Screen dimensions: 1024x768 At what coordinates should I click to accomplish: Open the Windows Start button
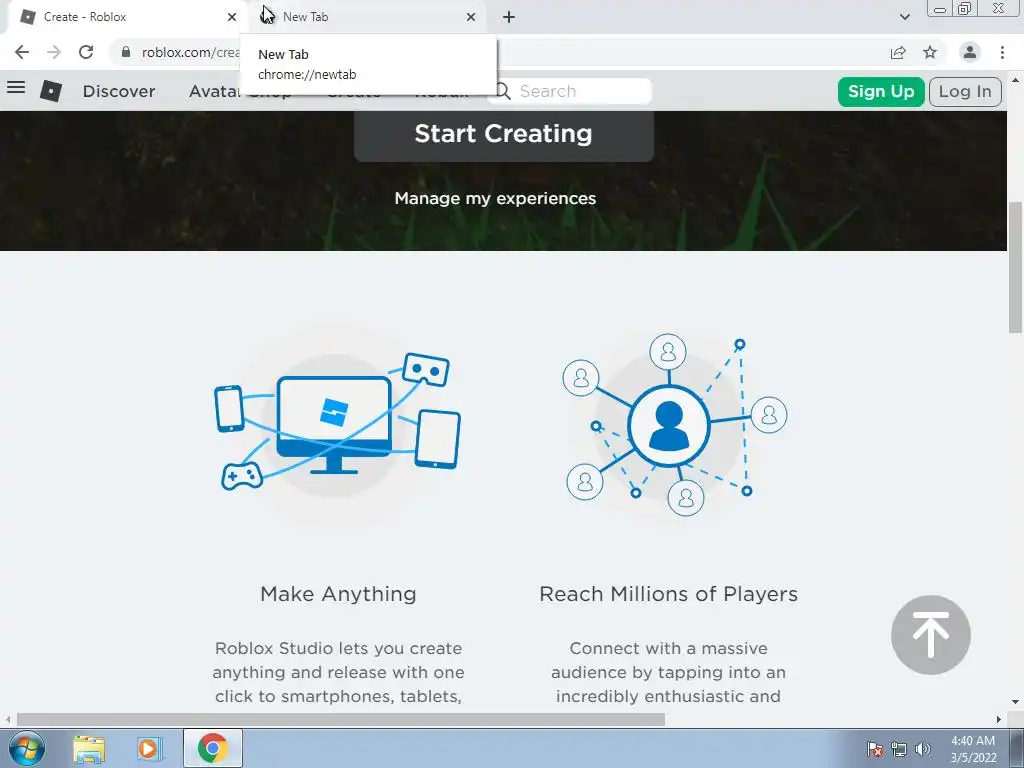tap(27, 748)
